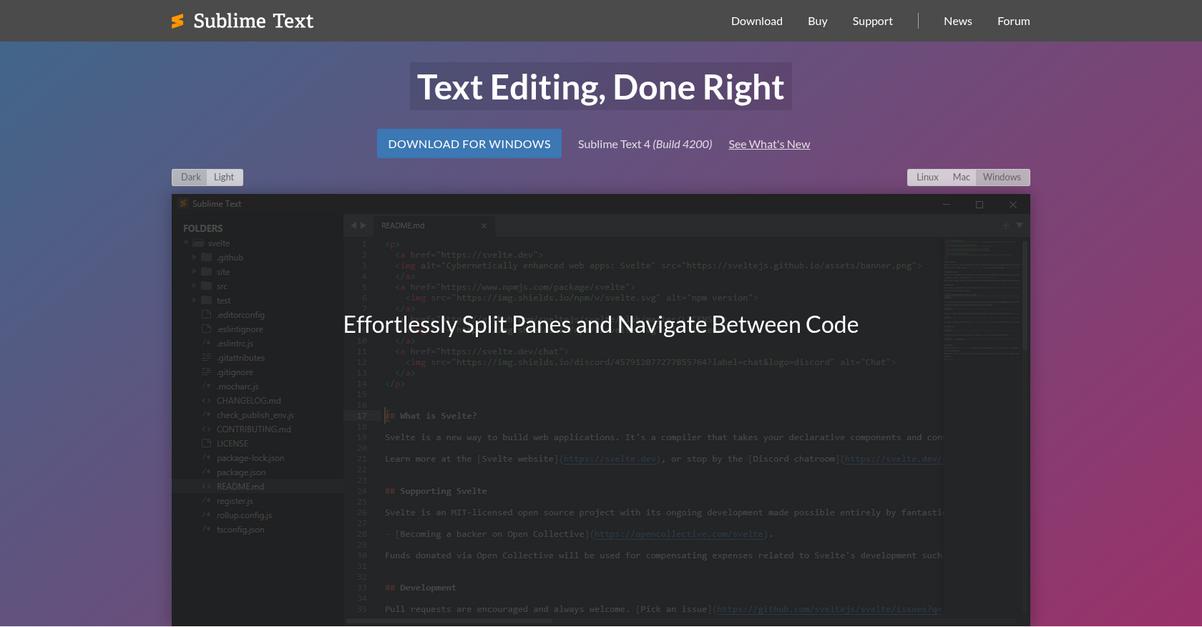
Task: Click the icon beside rollup.config.js
Action: pos(207,515)
